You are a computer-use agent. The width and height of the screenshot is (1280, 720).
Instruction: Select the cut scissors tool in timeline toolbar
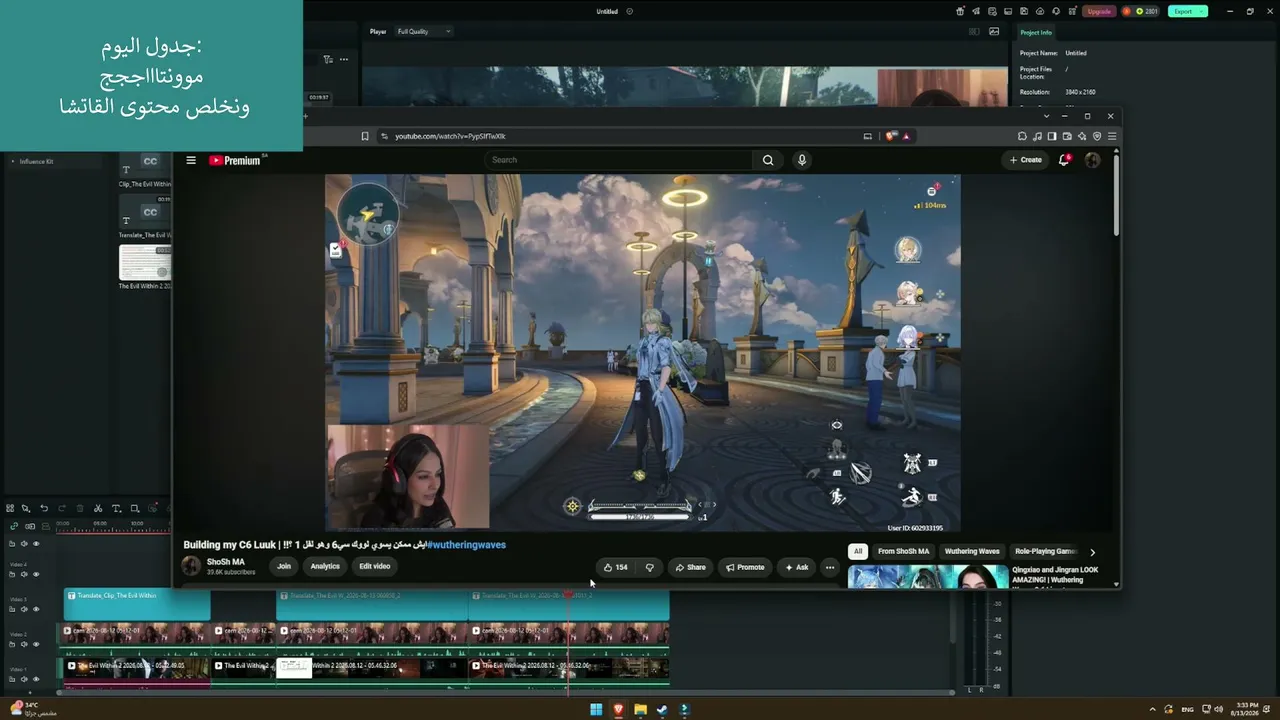coord(98,509)
